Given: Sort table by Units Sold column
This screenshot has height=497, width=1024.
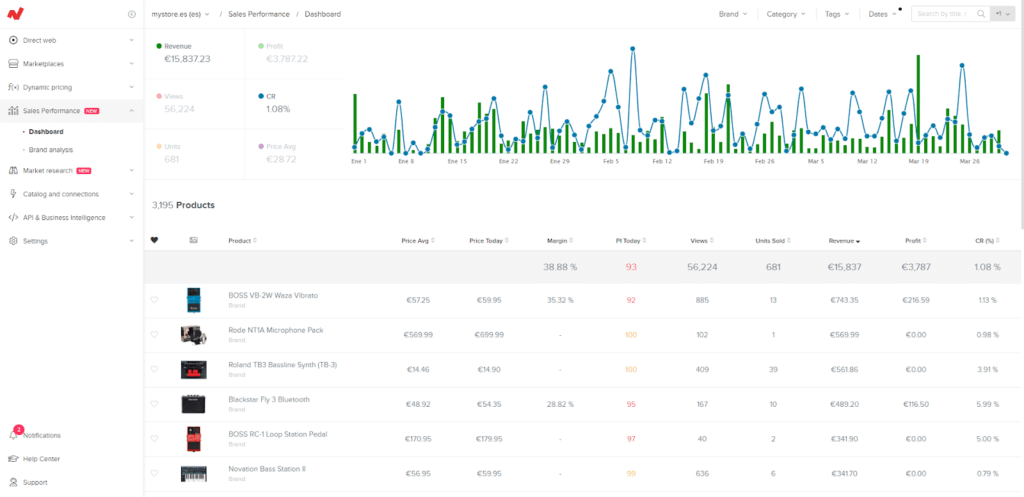Looking at the screenshot, I should tap(773, 241).
